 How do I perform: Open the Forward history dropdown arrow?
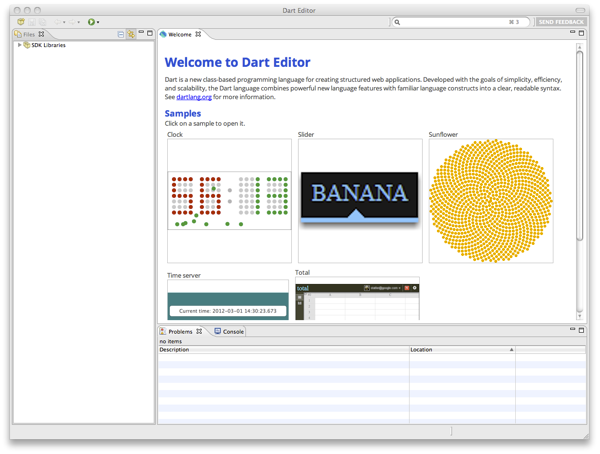coord(78,22)
